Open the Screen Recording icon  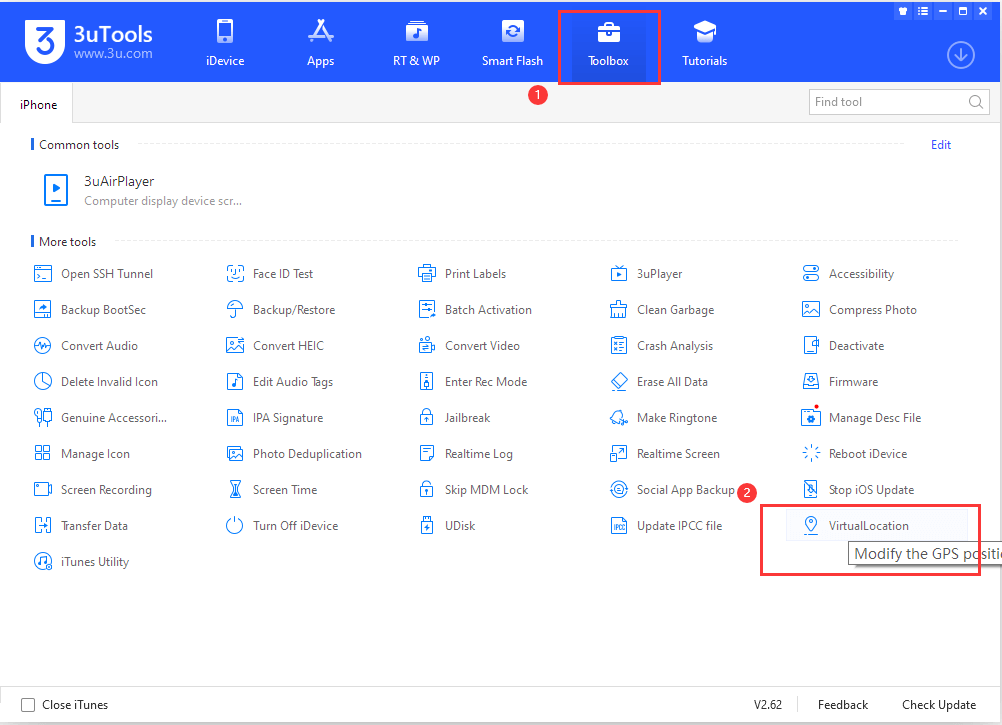(43, 490)
